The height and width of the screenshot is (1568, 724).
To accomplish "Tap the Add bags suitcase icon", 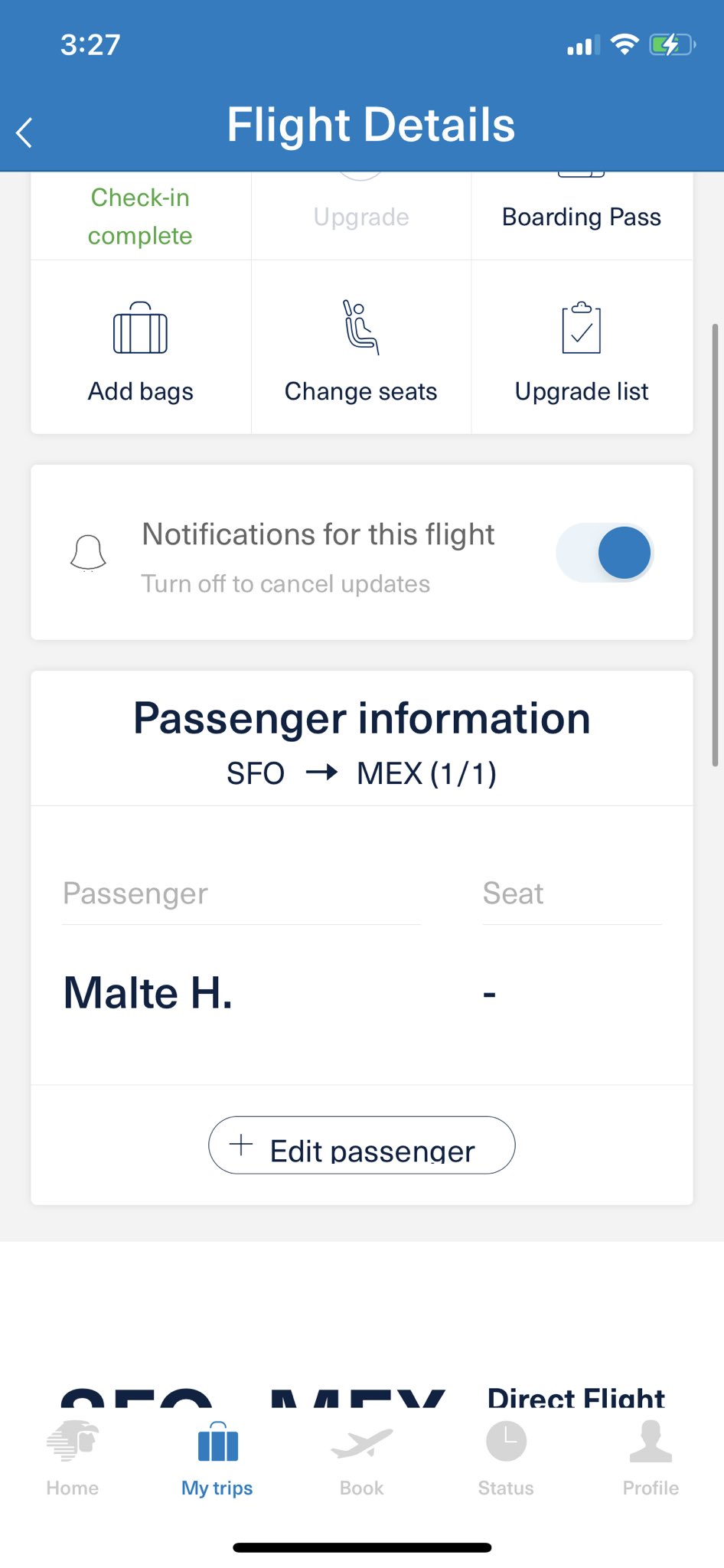I will point(140,328).
